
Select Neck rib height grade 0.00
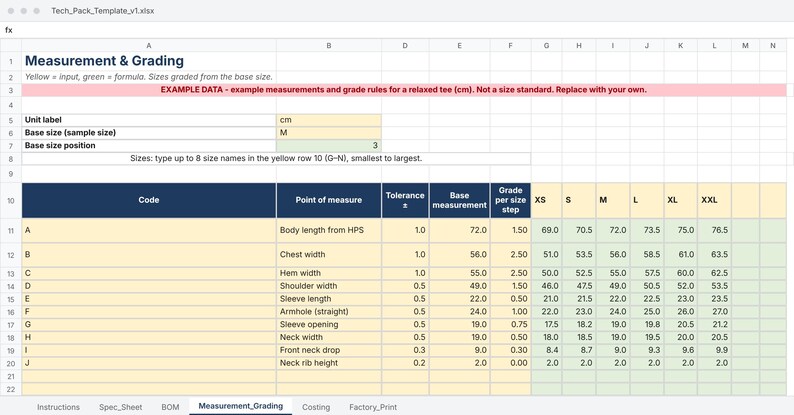pos(510,363)
